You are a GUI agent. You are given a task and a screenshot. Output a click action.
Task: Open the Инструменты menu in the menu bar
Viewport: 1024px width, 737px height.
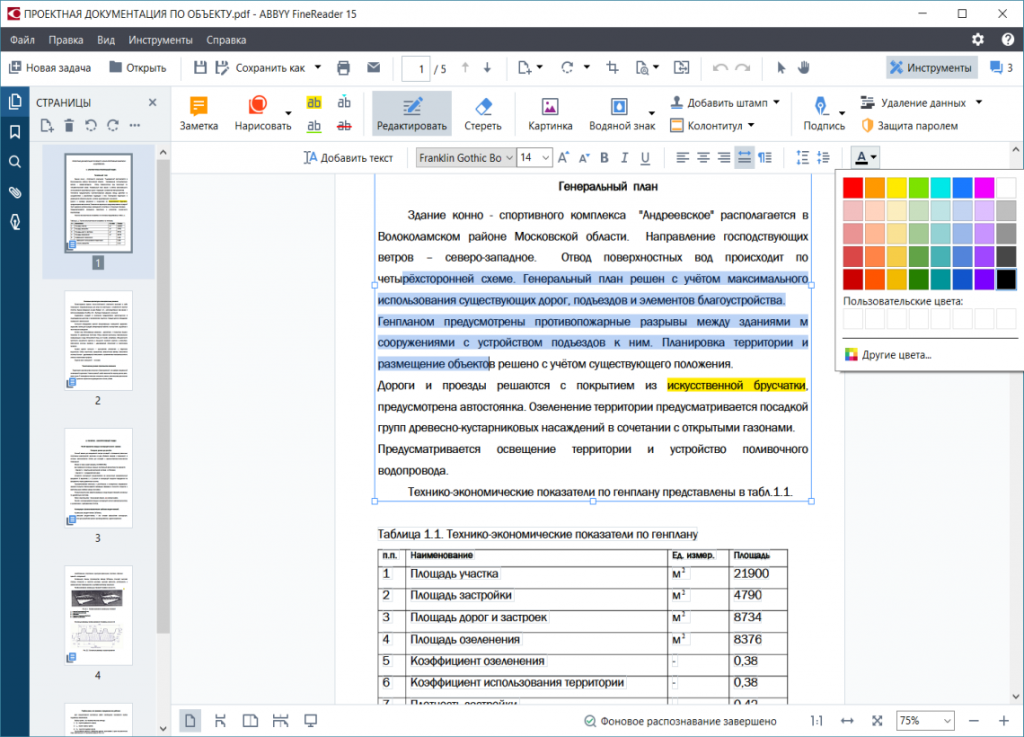160,40
